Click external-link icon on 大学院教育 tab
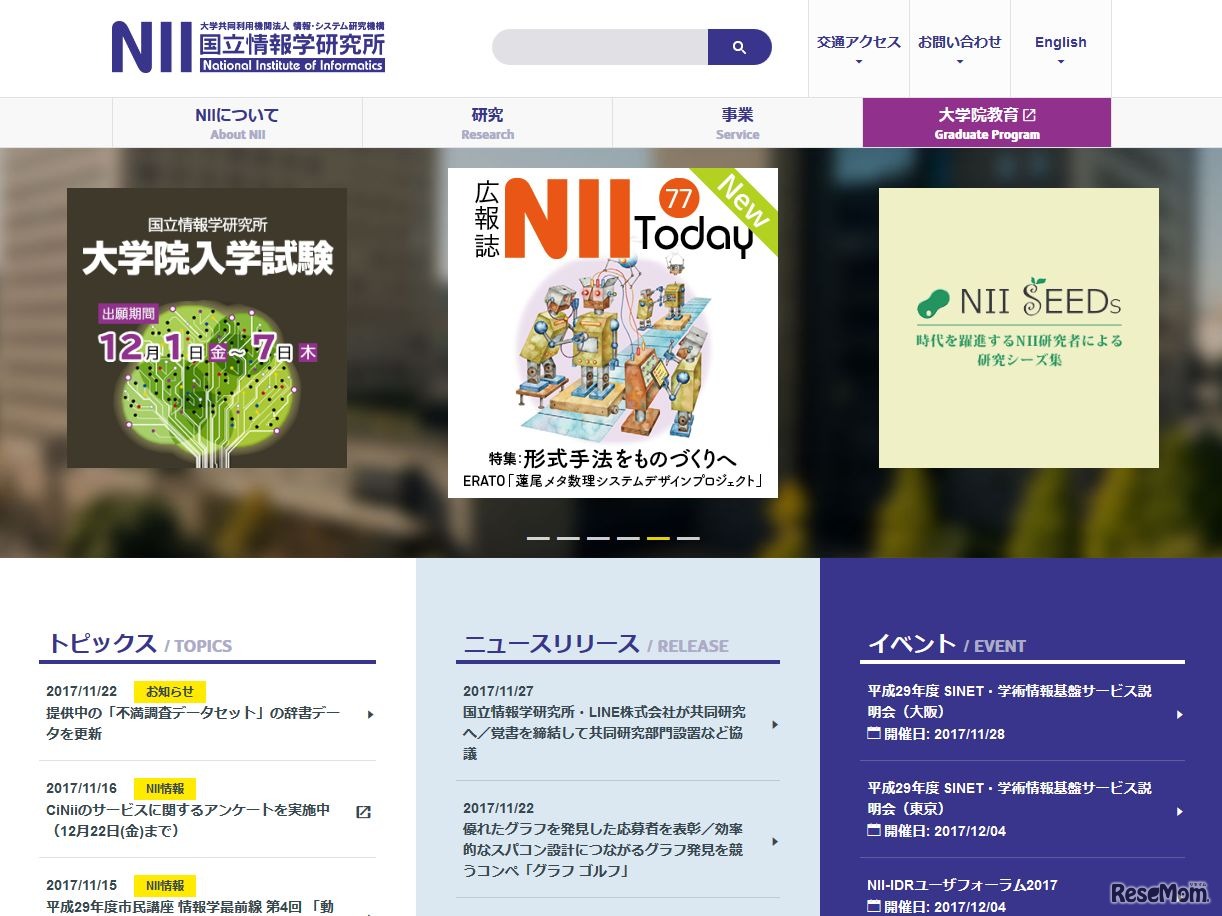Viewport: 1222px width, 916px height. click(x=1030, y=114)
